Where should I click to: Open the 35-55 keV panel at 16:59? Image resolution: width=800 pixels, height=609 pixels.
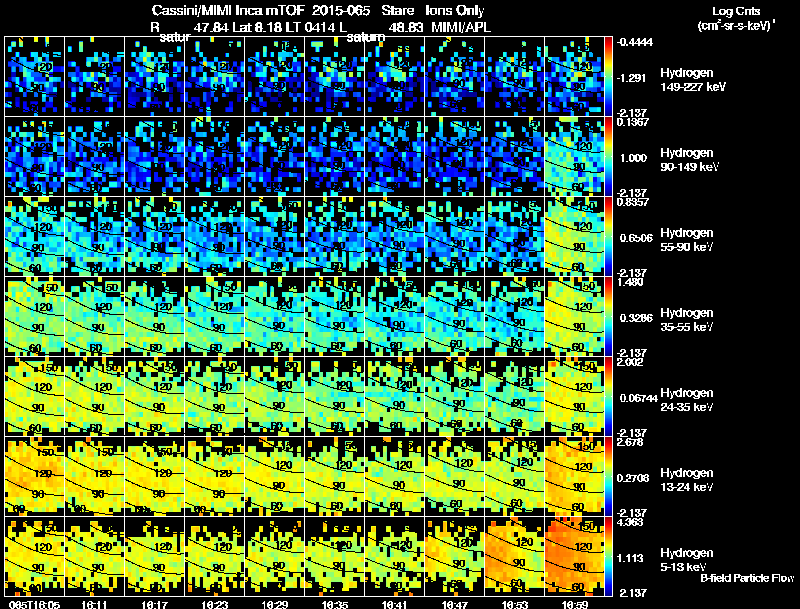pyautogui.click(x=574, y=317)
